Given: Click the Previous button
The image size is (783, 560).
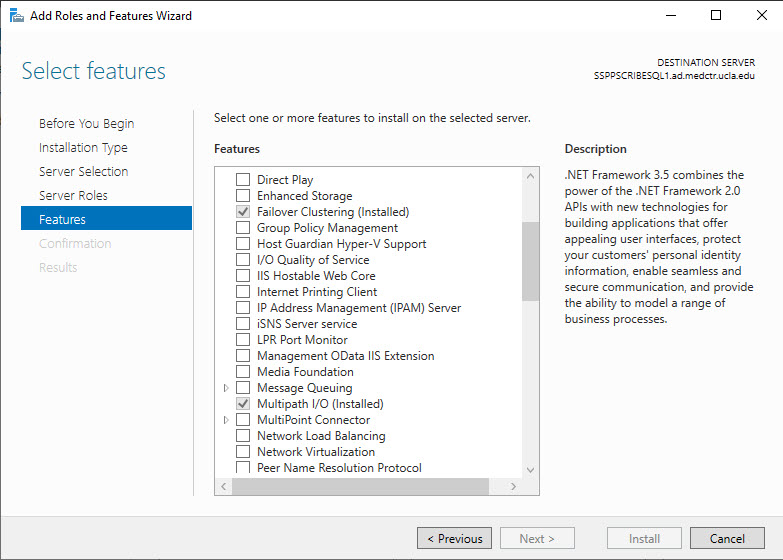Looking at the screenshot, I should tap(454, 539).
